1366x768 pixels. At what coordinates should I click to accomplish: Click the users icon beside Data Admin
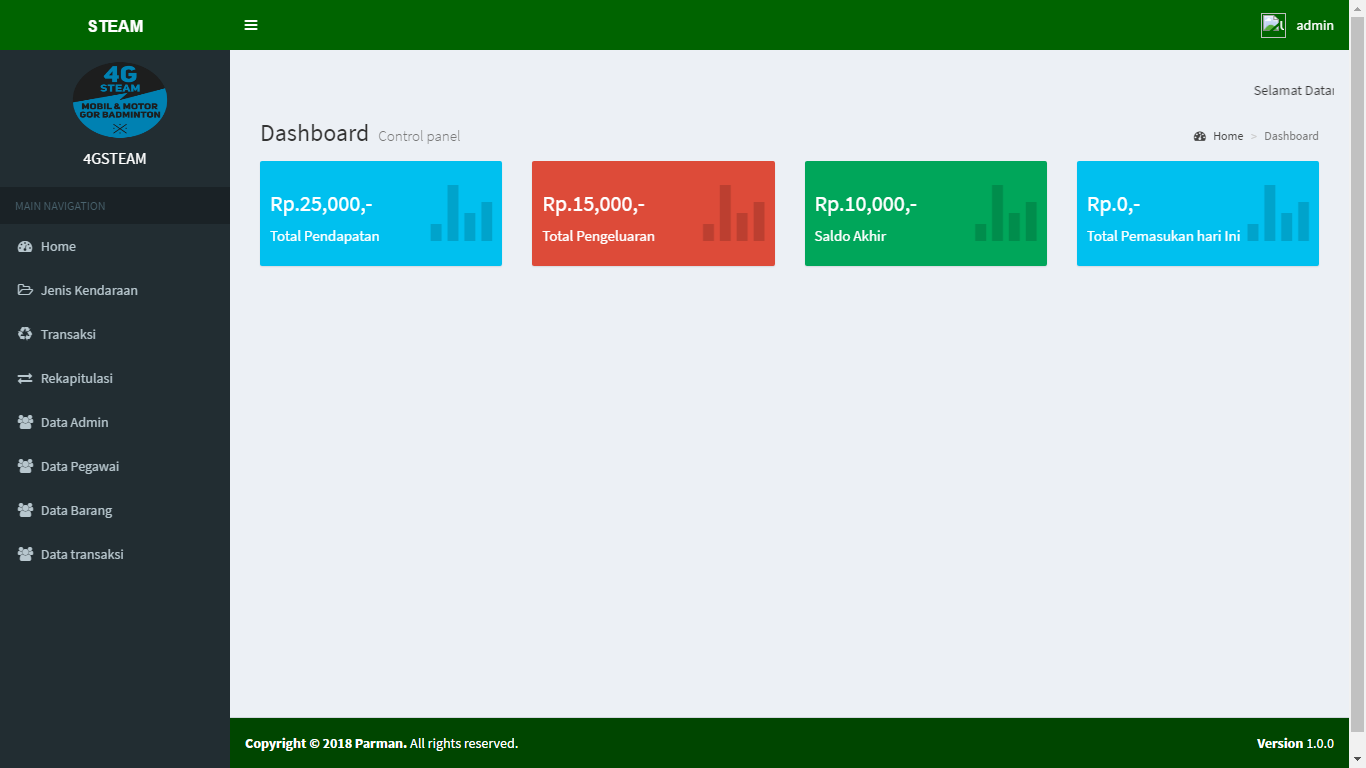[26, 423]
